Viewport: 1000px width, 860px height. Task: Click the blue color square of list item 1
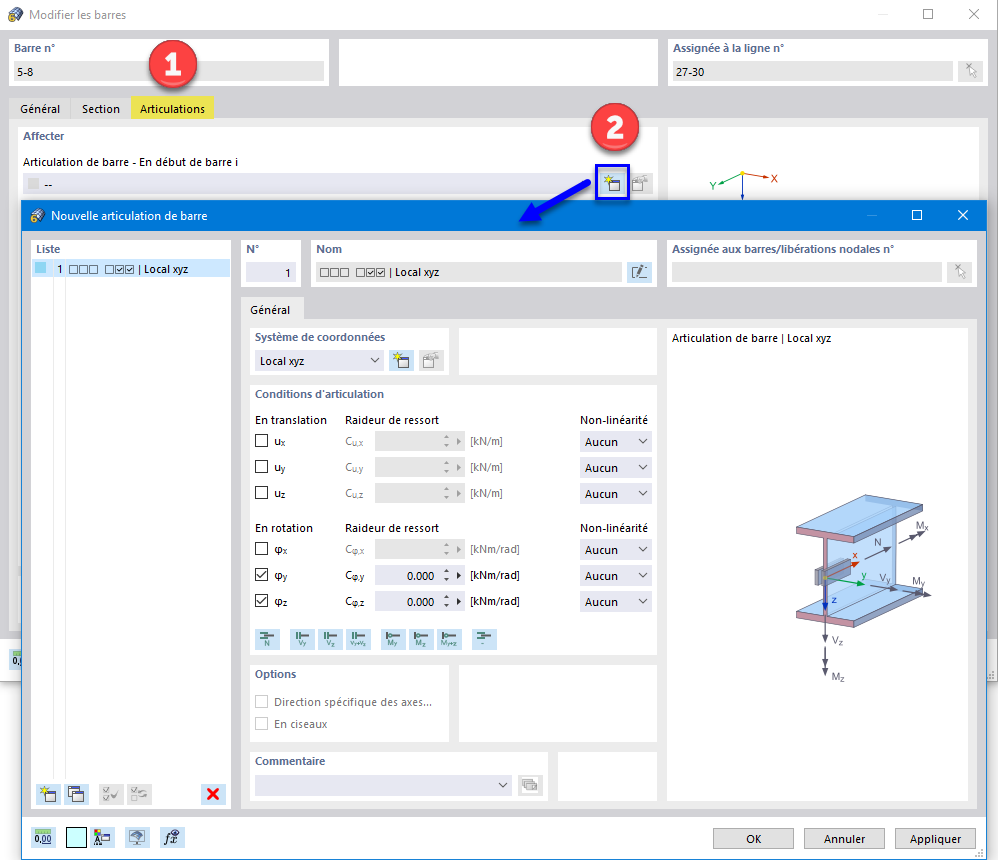(41, 268)
